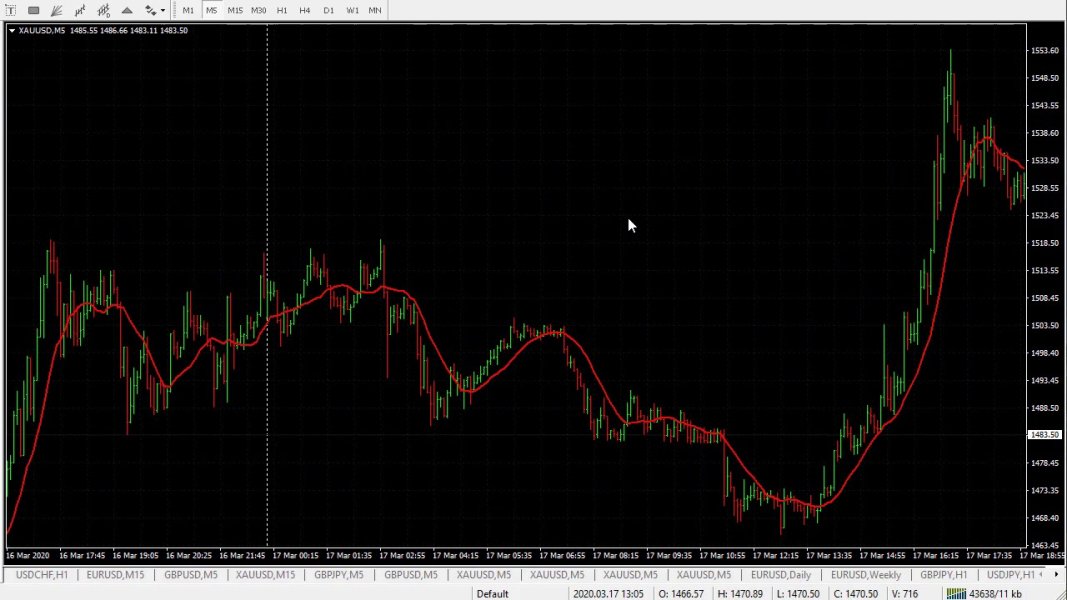Screen dimensions: 1067x600
Task: Select the text label tool icon
Action: click(11, 10)
